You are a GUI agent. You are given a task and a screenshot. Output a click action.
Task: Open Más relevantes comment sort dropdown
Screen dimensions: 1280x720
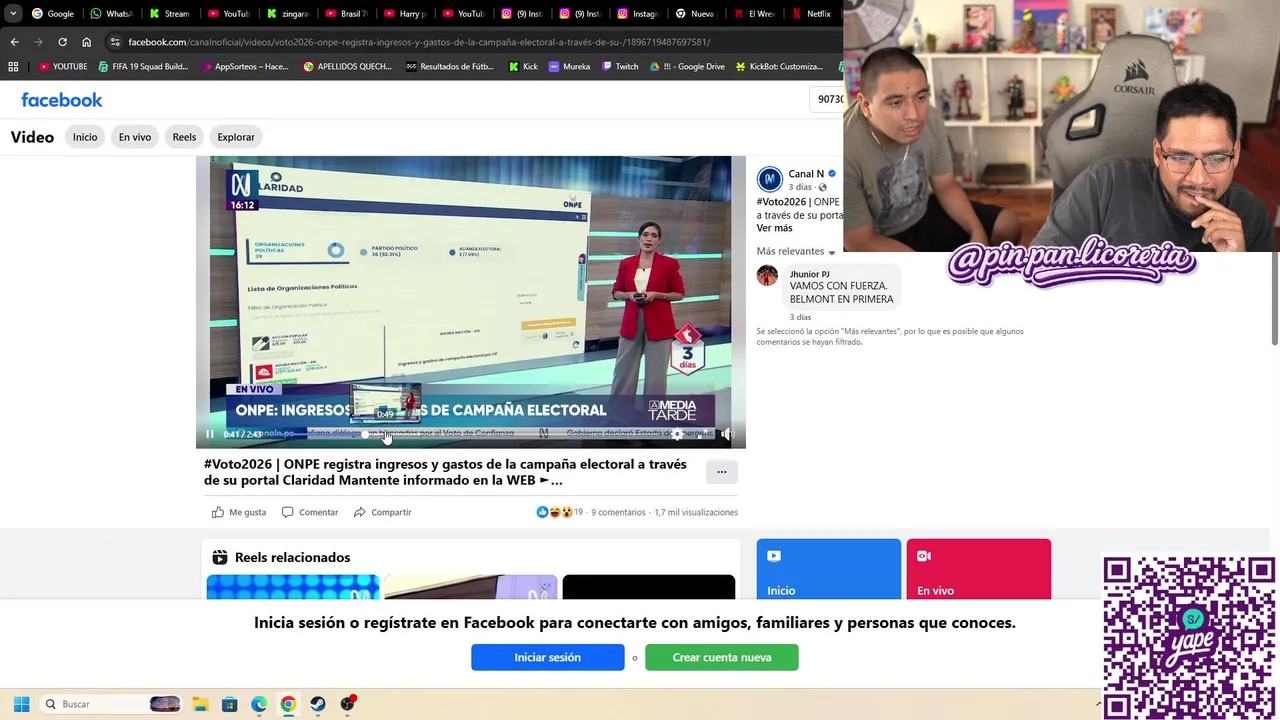[x=796, y=251]
